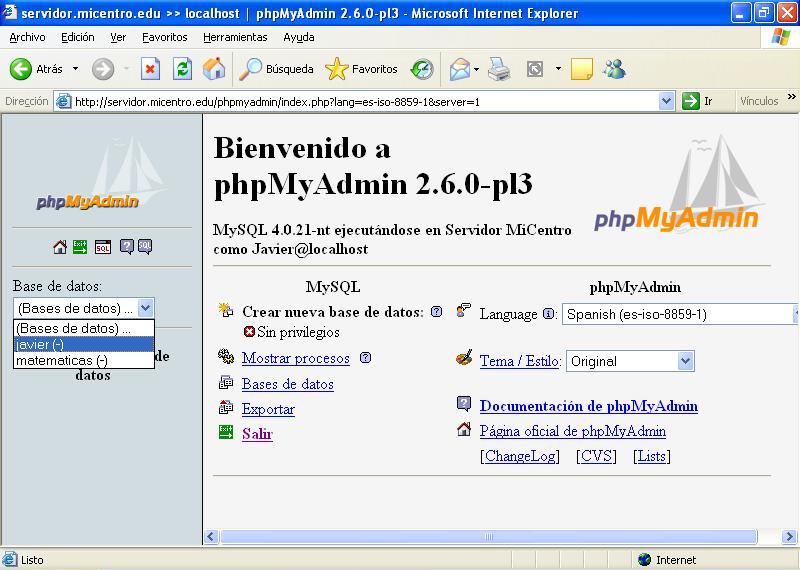This screenshot has width=800, height=570.
Task: Click the Print icon in the browser toolbar
Action: (x=499, y=69)
